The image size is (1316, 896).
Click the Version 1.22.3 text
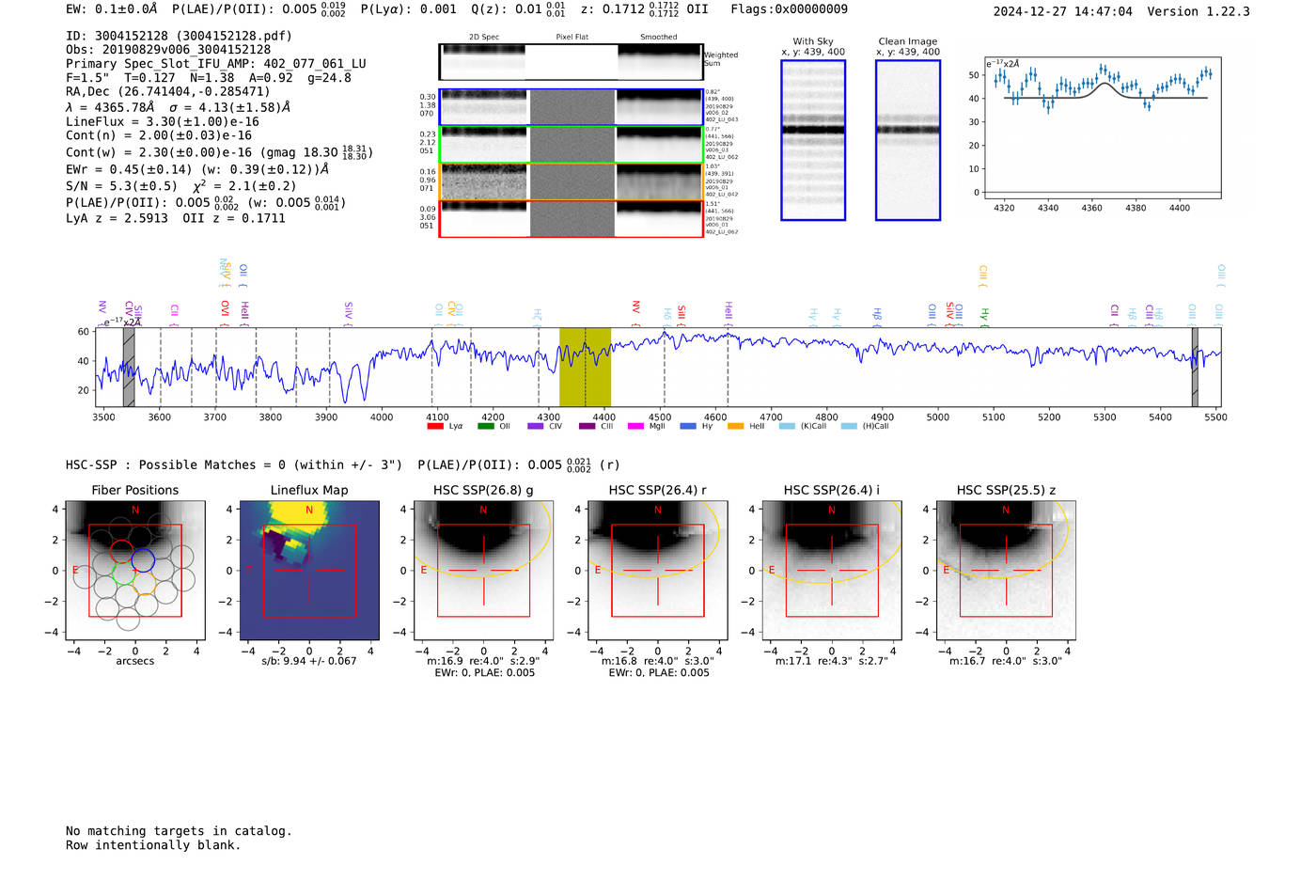[1198, 11]
